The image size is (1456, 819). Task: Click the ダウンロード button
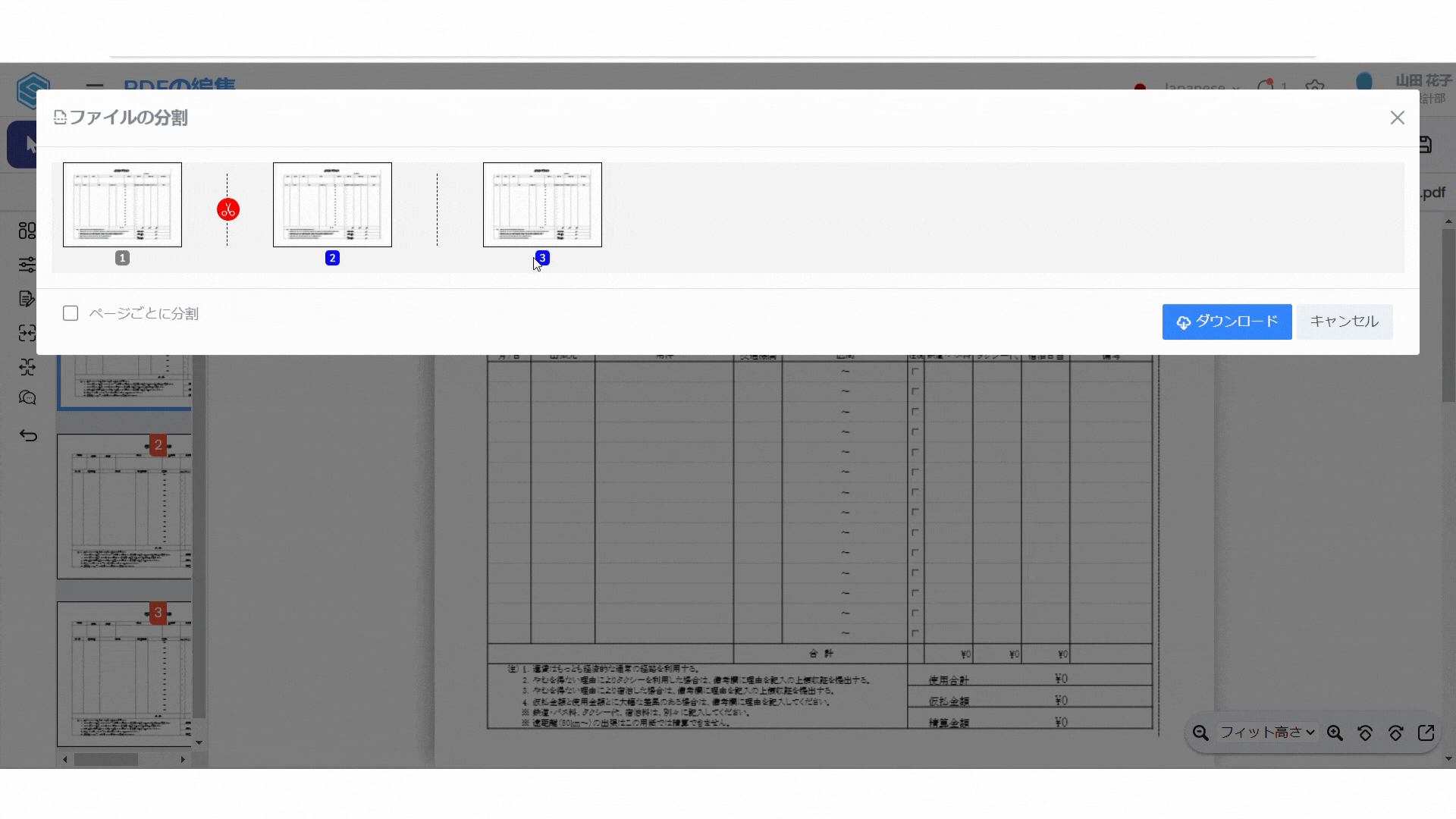coord(1226,322)
